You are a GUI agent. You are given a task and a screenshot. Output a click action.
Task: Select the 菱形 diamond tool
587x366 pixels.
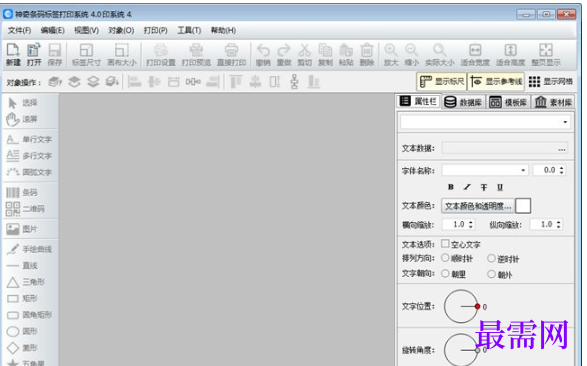pos(22,348)
